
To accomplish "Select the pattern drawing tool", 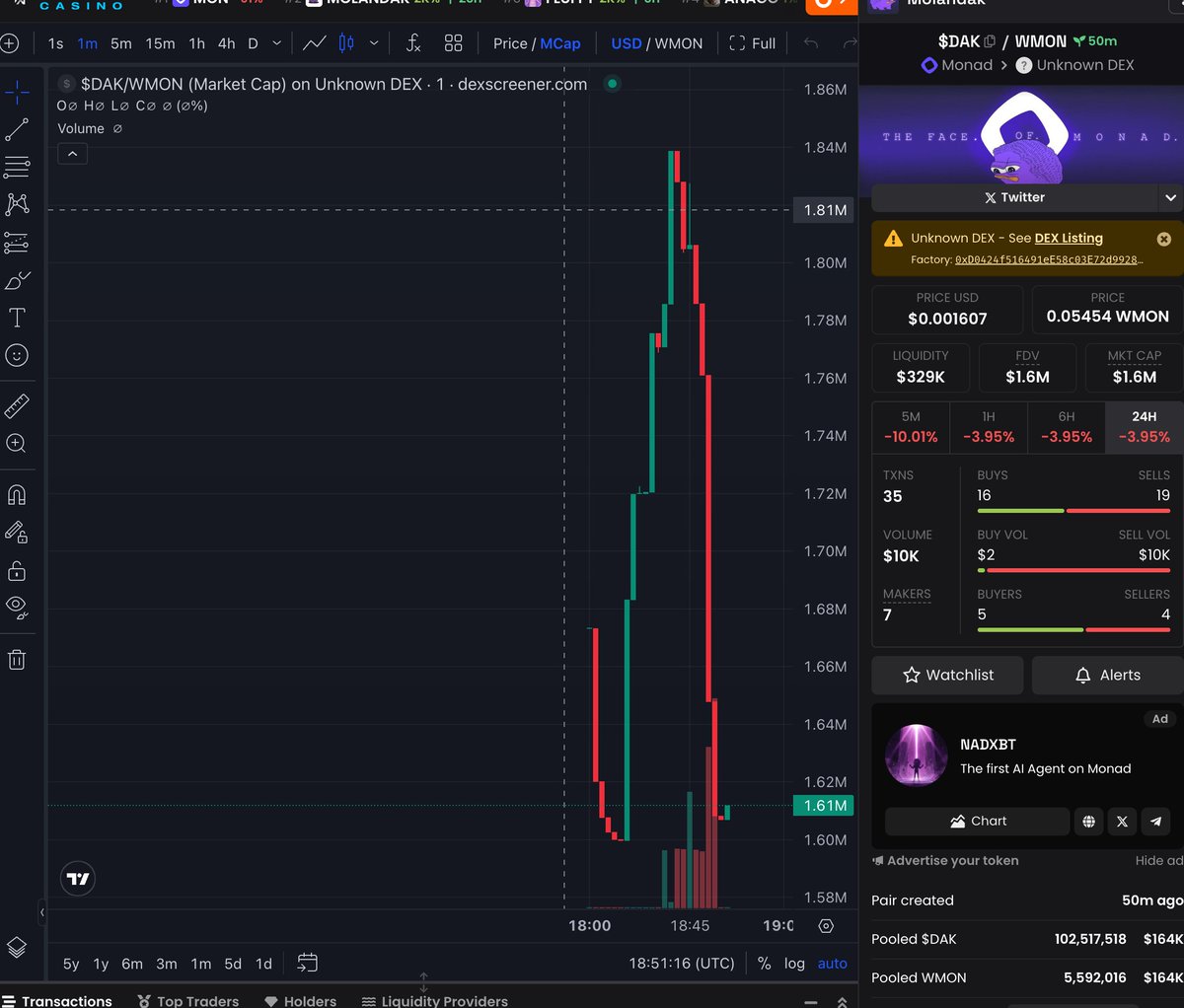I will pyautogui.click(x=17, y=204).
